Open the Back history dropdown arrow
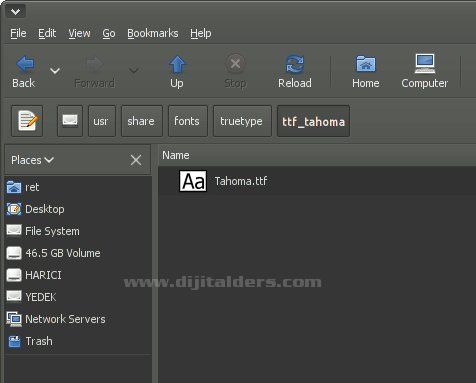The width and height of the screenshot is (476, 383). pos(55,71)
